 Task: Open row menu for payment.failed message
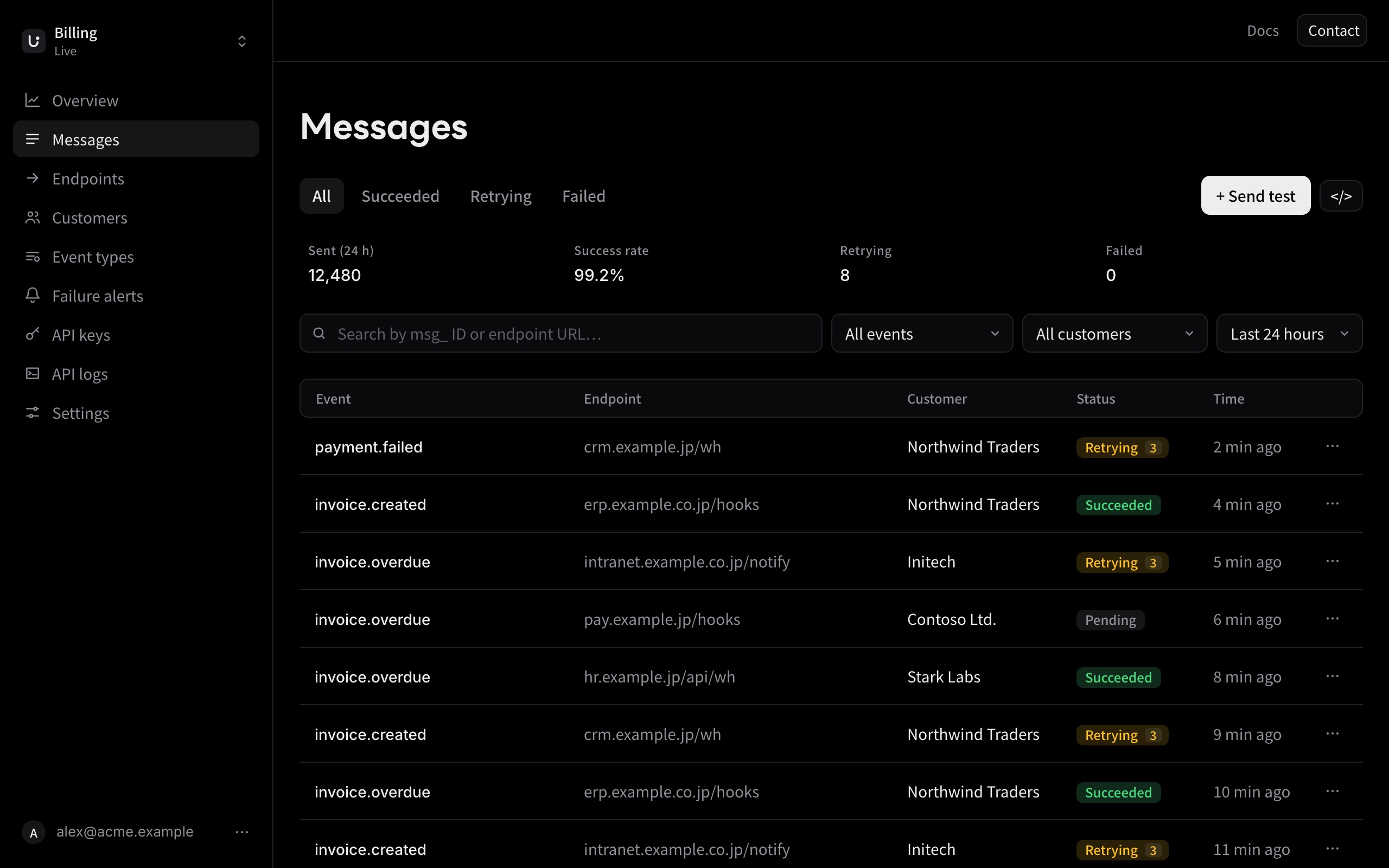[x=1332, y=446]
